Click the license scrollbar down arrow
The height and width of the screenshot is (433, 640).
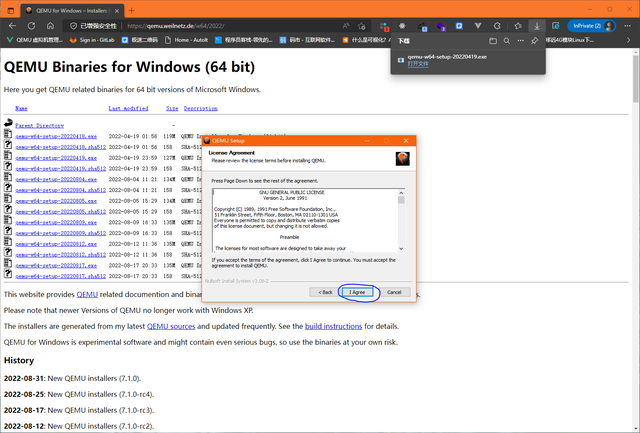tap(401, 249)
